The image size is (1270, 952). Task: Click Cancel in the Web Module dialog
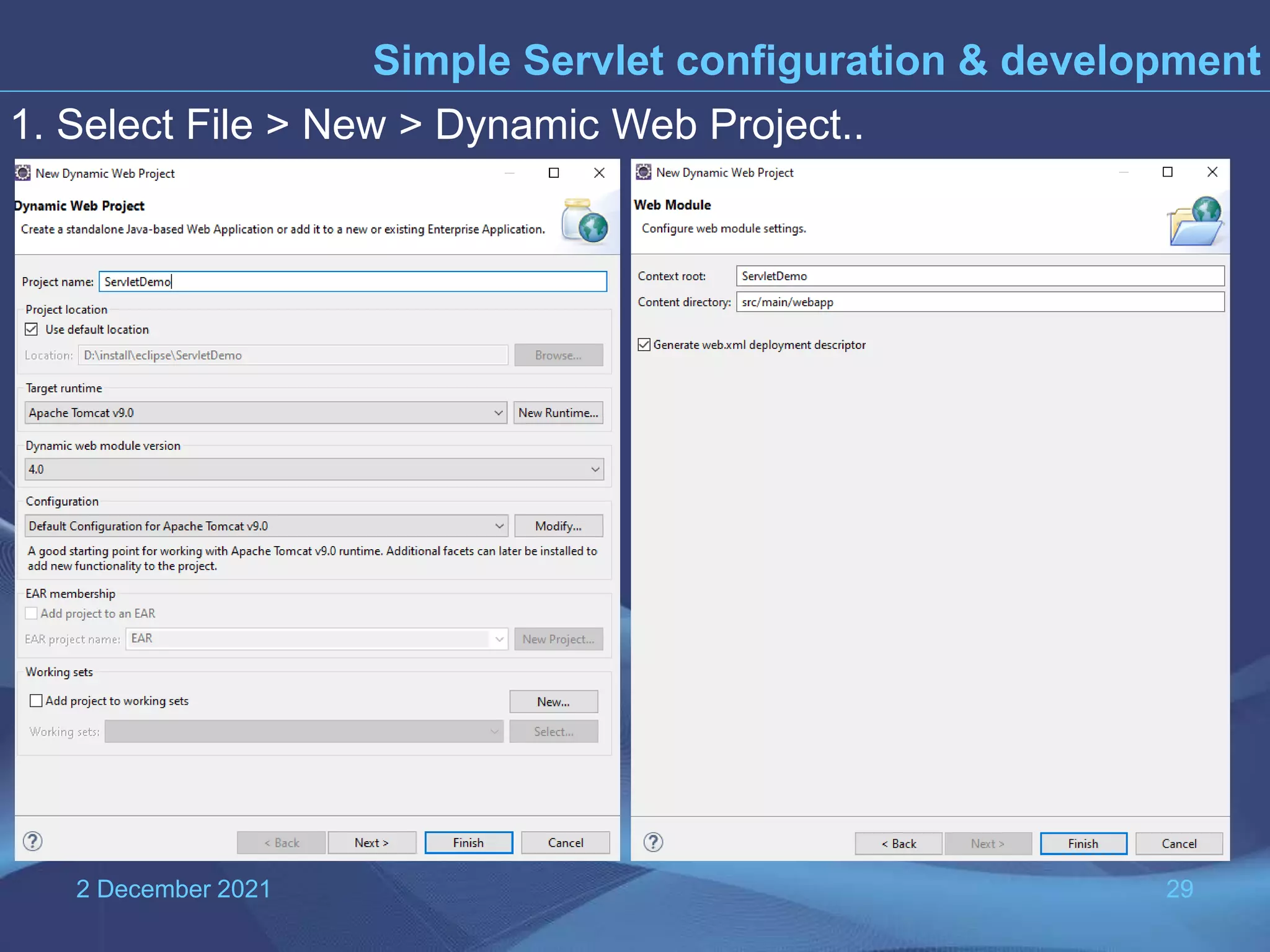pos(1179,844)
